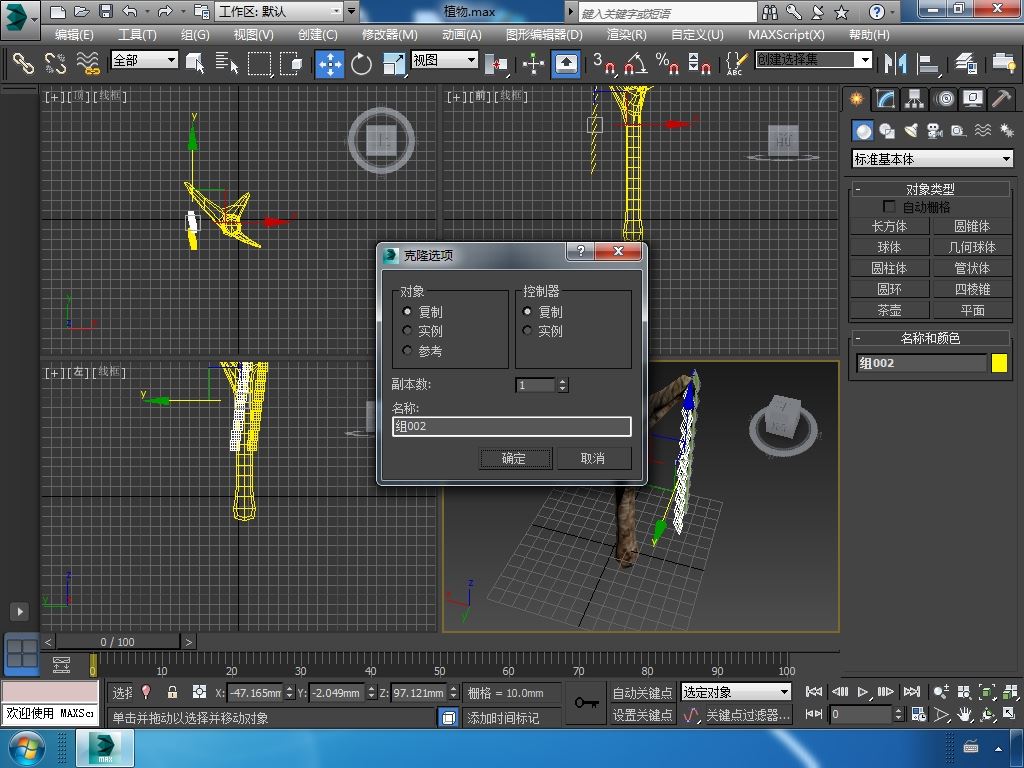This screenshot has height=768, width=1024.
Task: Select 实例 radio under 对象 group
Action: click(x=407, y=331)
